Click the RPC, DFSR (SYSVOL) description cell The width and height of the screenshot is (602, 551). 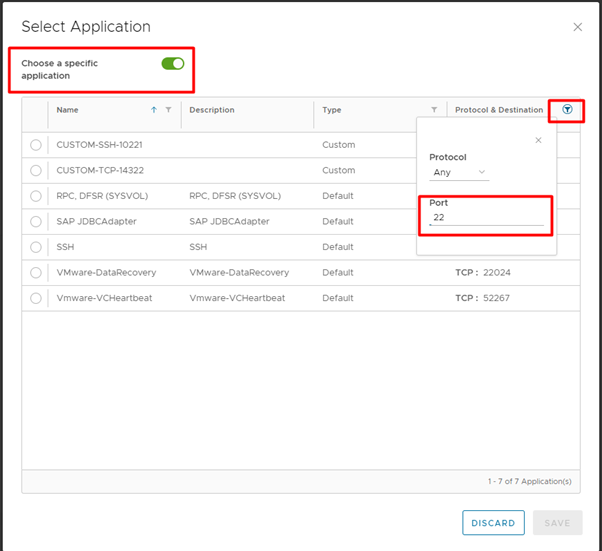tap(235, 196)
